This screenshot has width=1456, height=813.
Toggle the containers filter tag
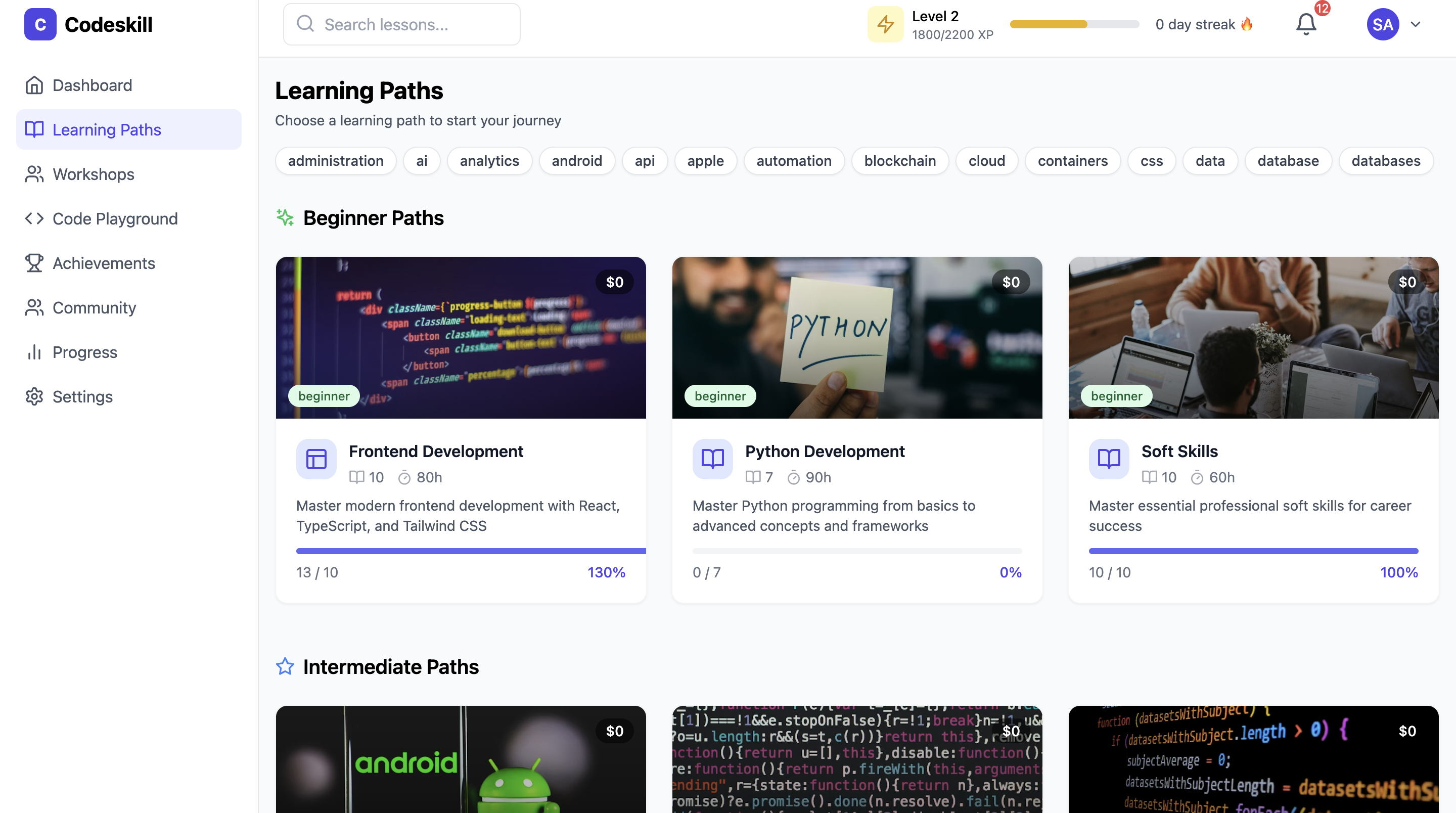click(x=1072, y=161)
